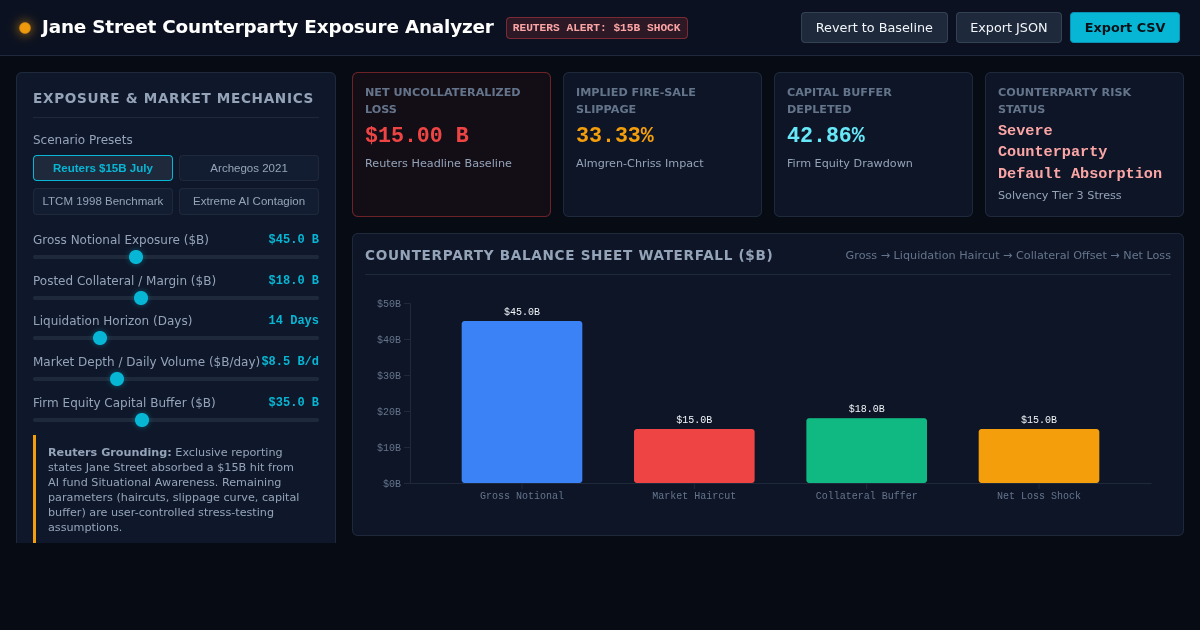Viewport: 1200px width, 630px height.
Task: Click the $8.5 B/d market depth value
Action: click(x=290, y=362)
